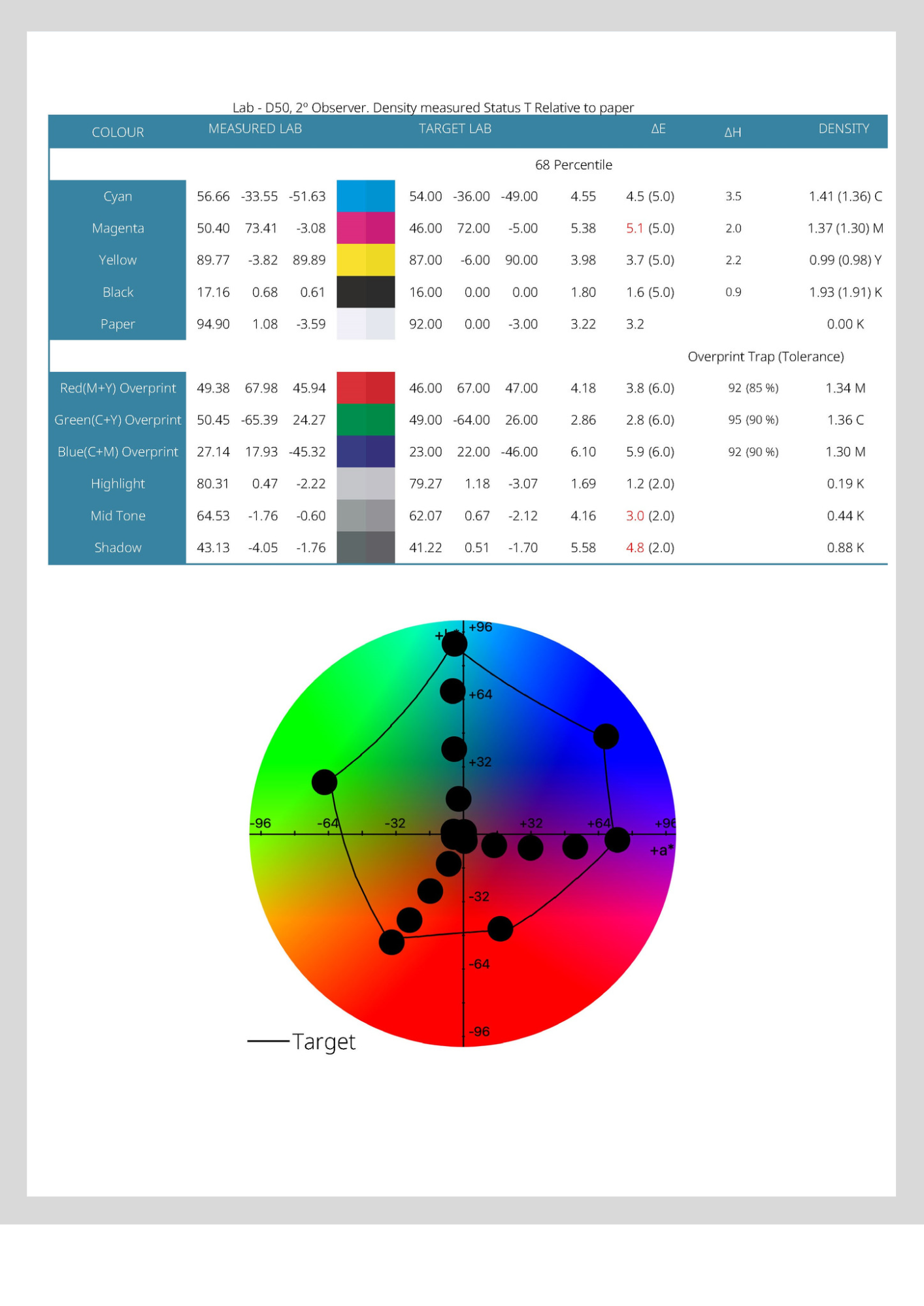
Task: Click the Magenta density 1.37 (1.30) M
Action: (846, 228)
